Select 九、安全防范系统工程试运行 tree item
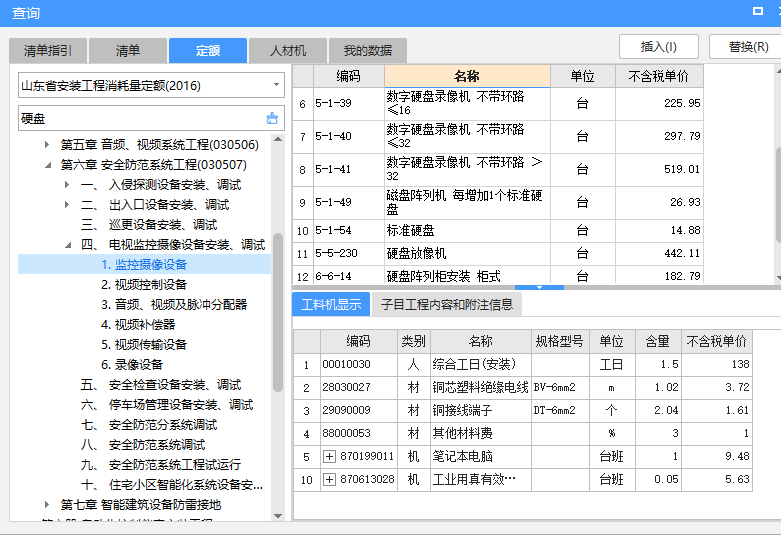This screenshot has width=781, height=535. pos(161,465)
